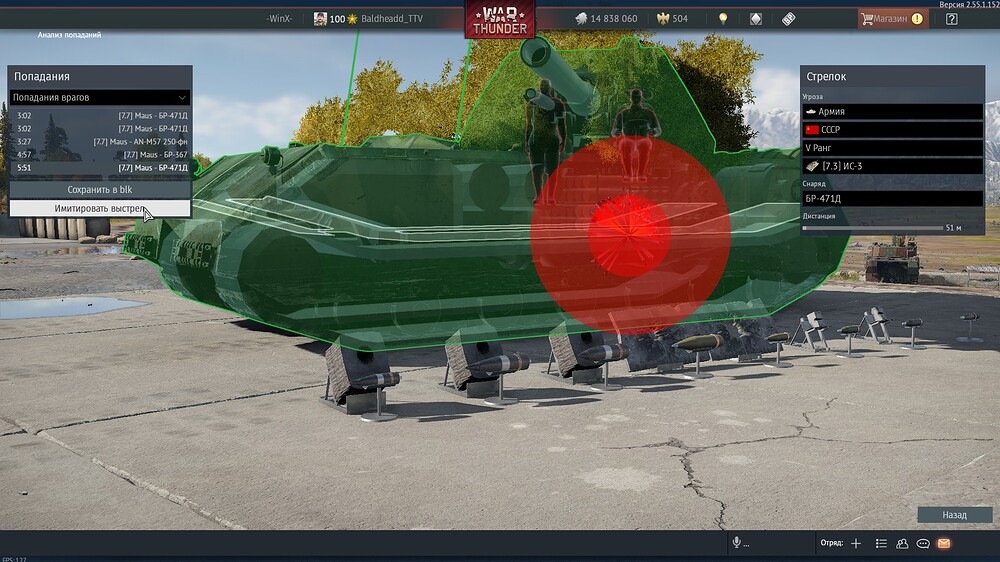Click the microphone voice chat icon
The height and width of the screenshot is (562, 1000).
pyautogui.click(x=737, y=543)
